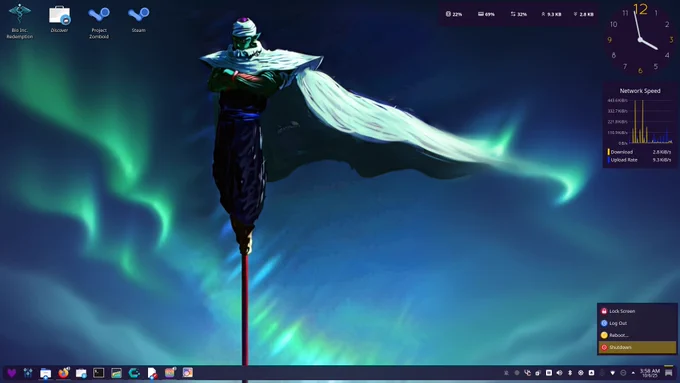
Task: Launch Firefox from the taskbar
Action: pyautogui.click(x=64, y=373)
